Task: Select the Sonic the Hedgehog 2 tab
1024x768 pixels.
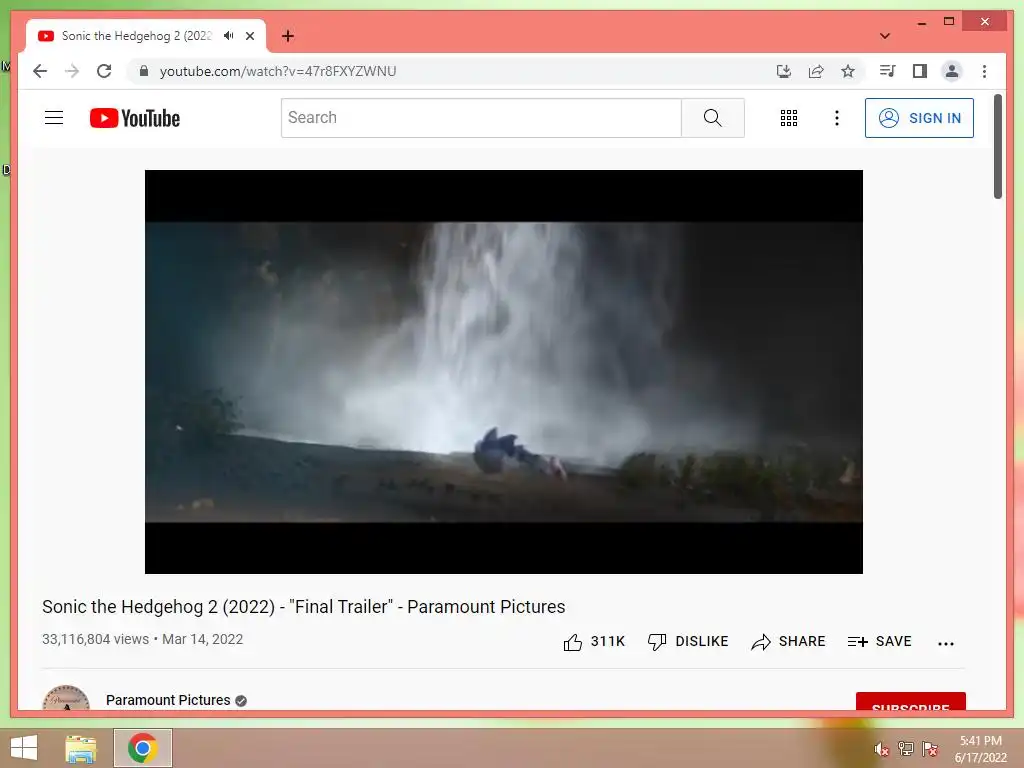Action: point(146,36)
